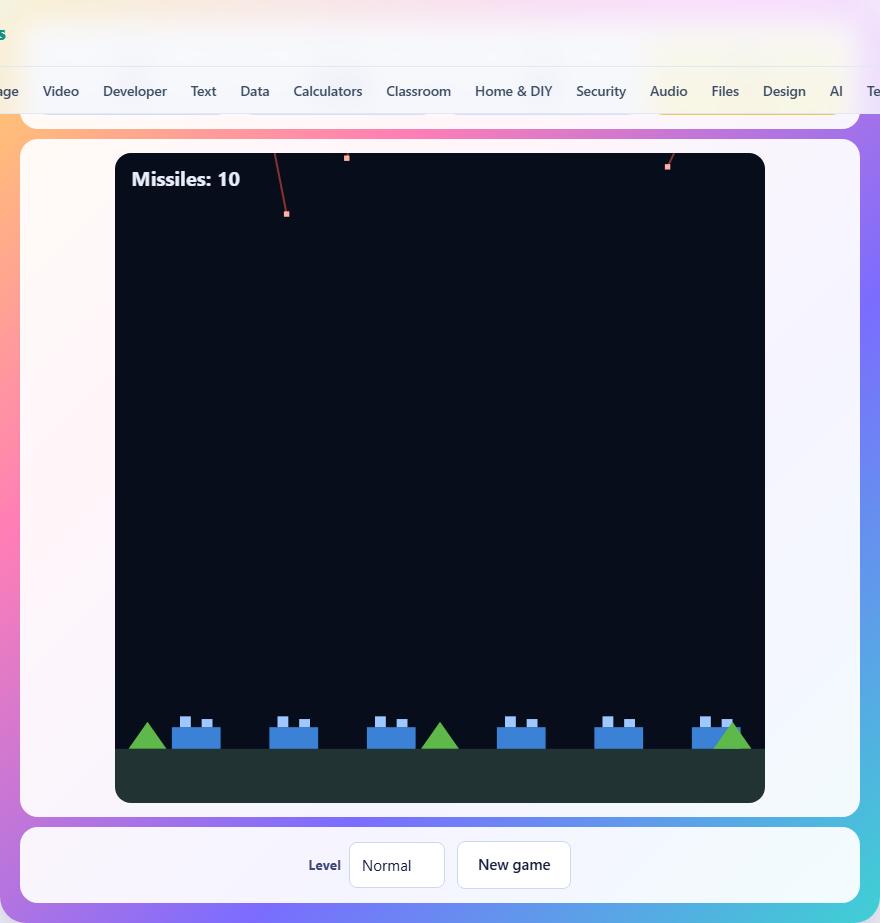Open the Security category
Image resolution: width=880 pixels, height=923 pixels.
coord(601,91)
